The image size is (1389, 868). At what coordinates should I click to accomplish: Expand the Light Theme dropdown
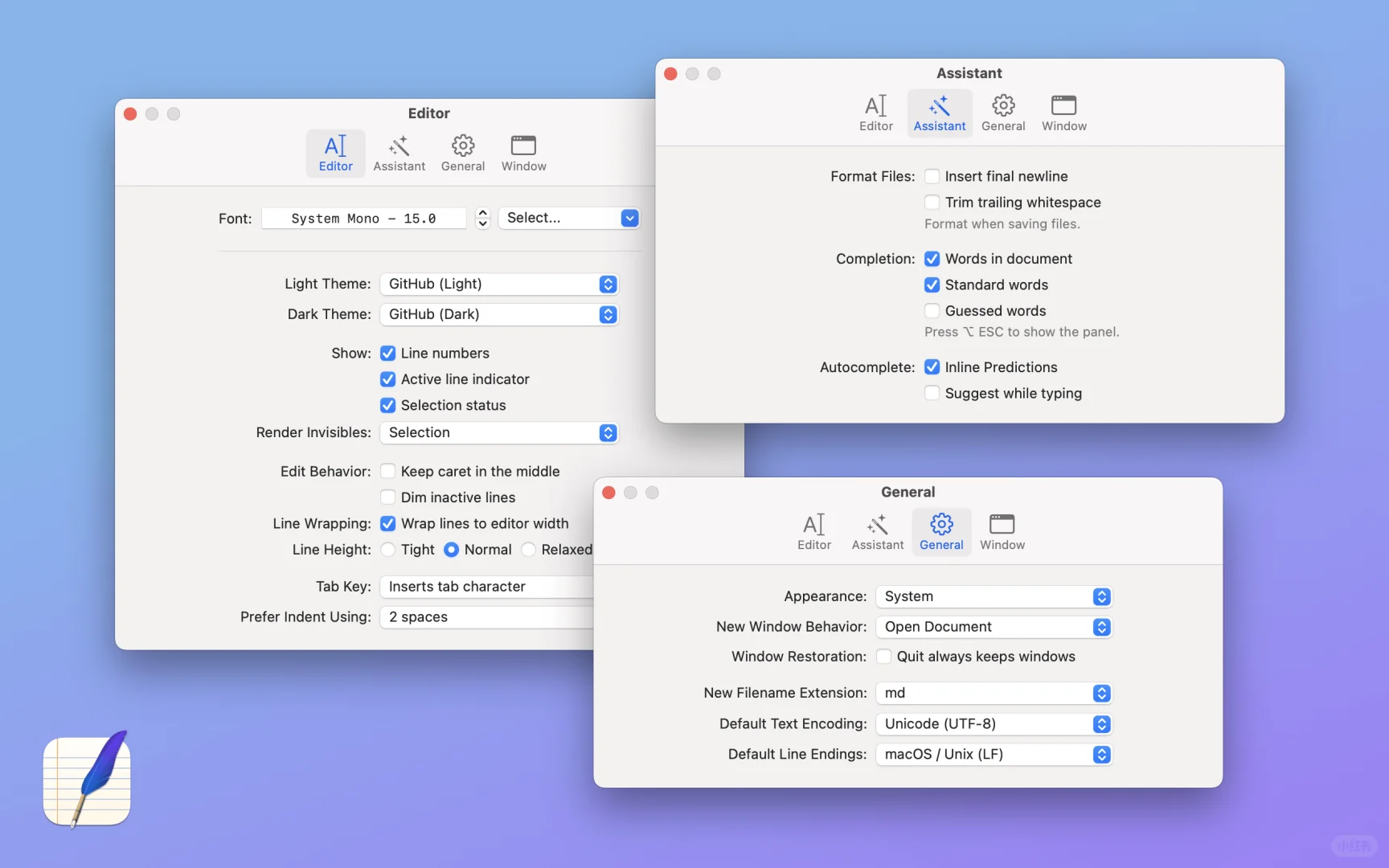click(x=499, y=284)
